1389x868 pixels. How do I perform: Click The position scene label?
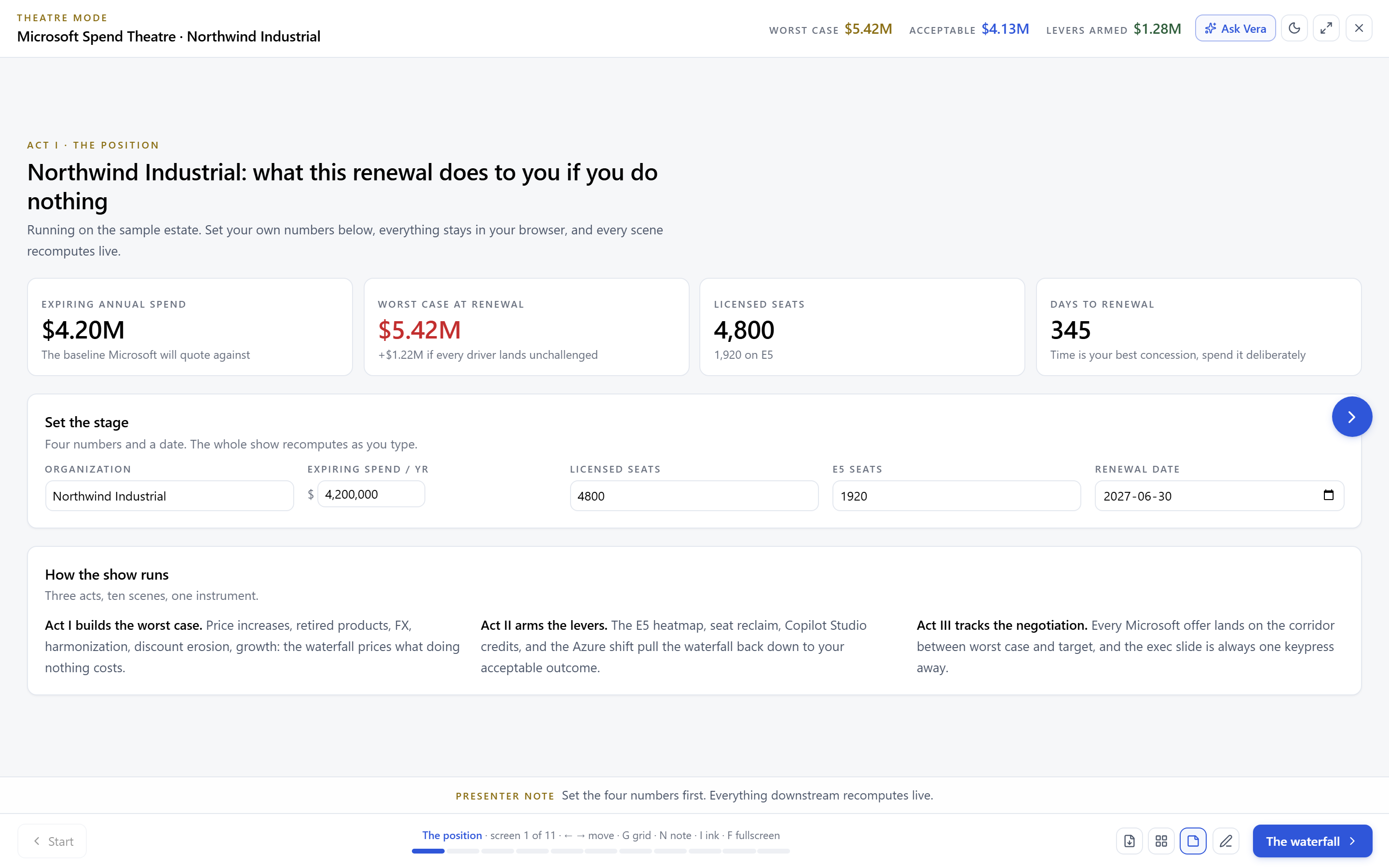click(452, 835)
